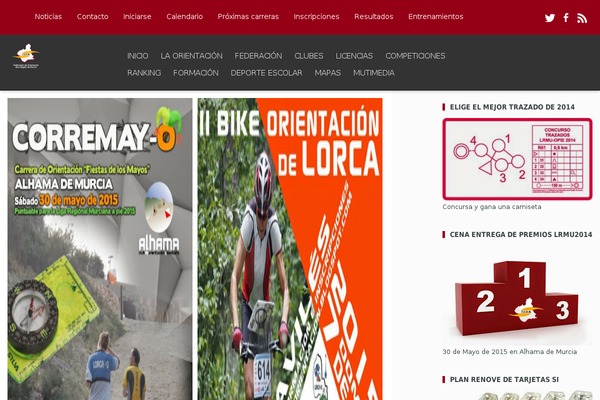
Task: Select MAPAS menu item
Action: coord(328,73)
